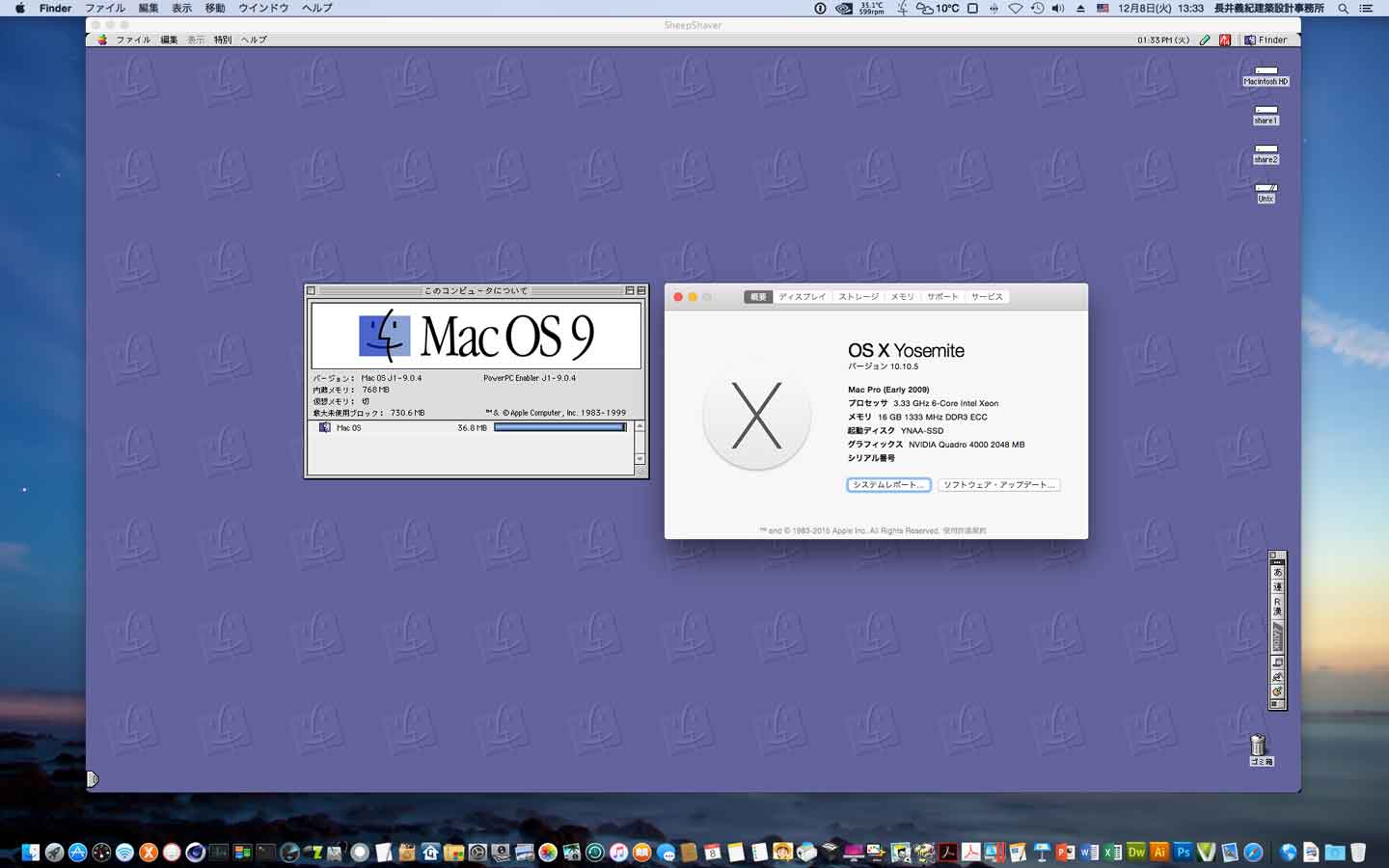
Task: Open iTunes from the Dock
Action: point(618,852)
